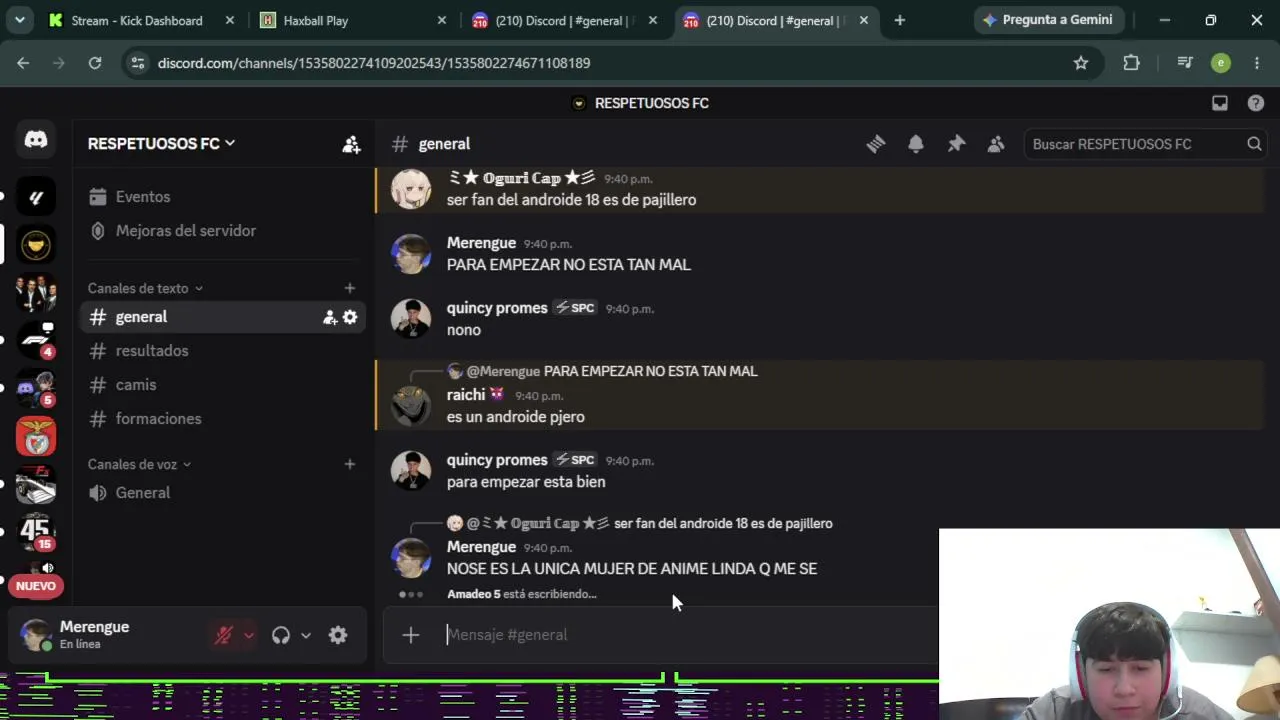Close the Haxball Play tab
This screenshot has height=720, width=1280.
442,20
